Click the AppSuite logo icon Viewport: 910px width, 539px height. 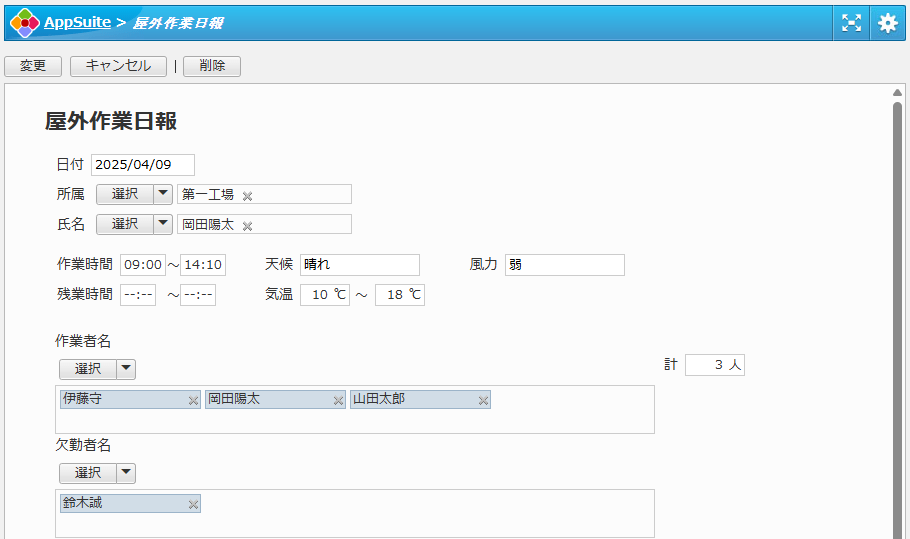coord(24,22)
